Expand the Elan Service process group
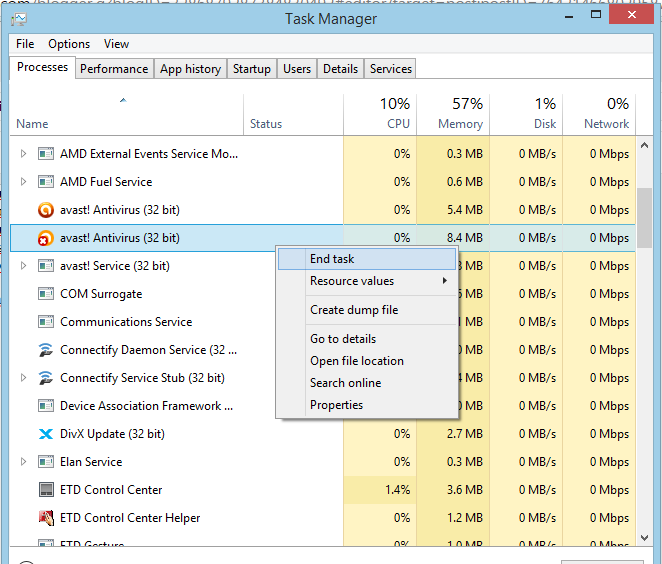Image resolution: width=662 pixels, height=564 pixels. coord(24,462)
